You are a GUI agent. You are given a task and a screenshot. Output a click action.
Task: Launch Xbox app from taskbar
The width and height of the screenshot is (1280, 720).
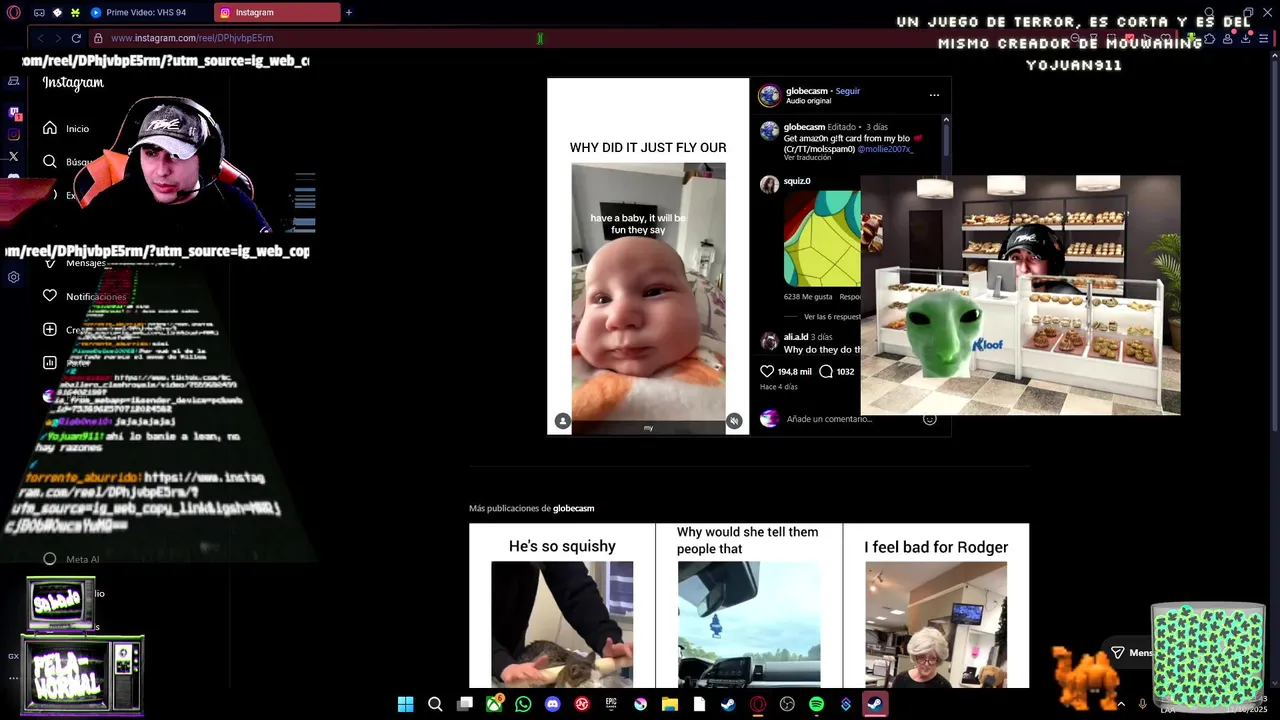pos(494,704)
